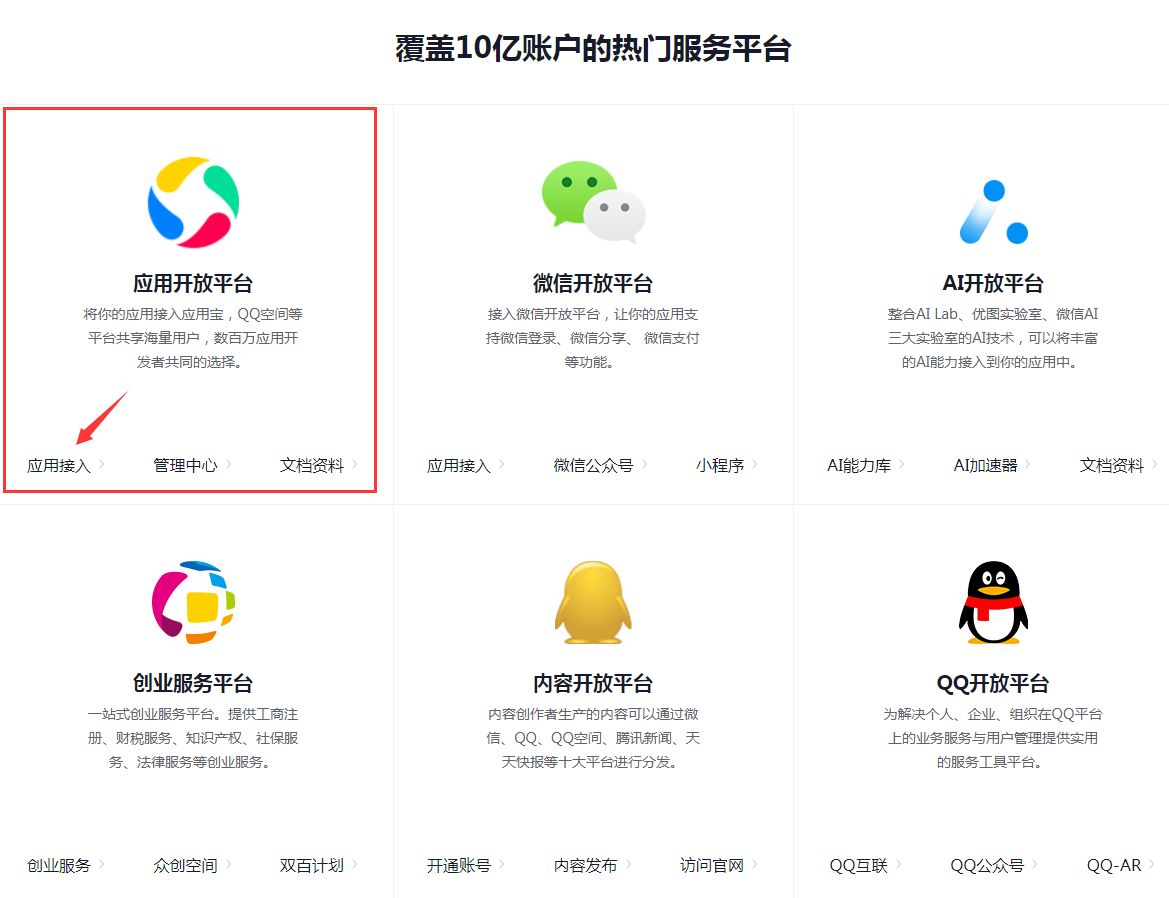Viewport: 1169px width, 898px height.
Task: Click description starting 内容创作者生产的内容
Action: click(x=593, y=738)
